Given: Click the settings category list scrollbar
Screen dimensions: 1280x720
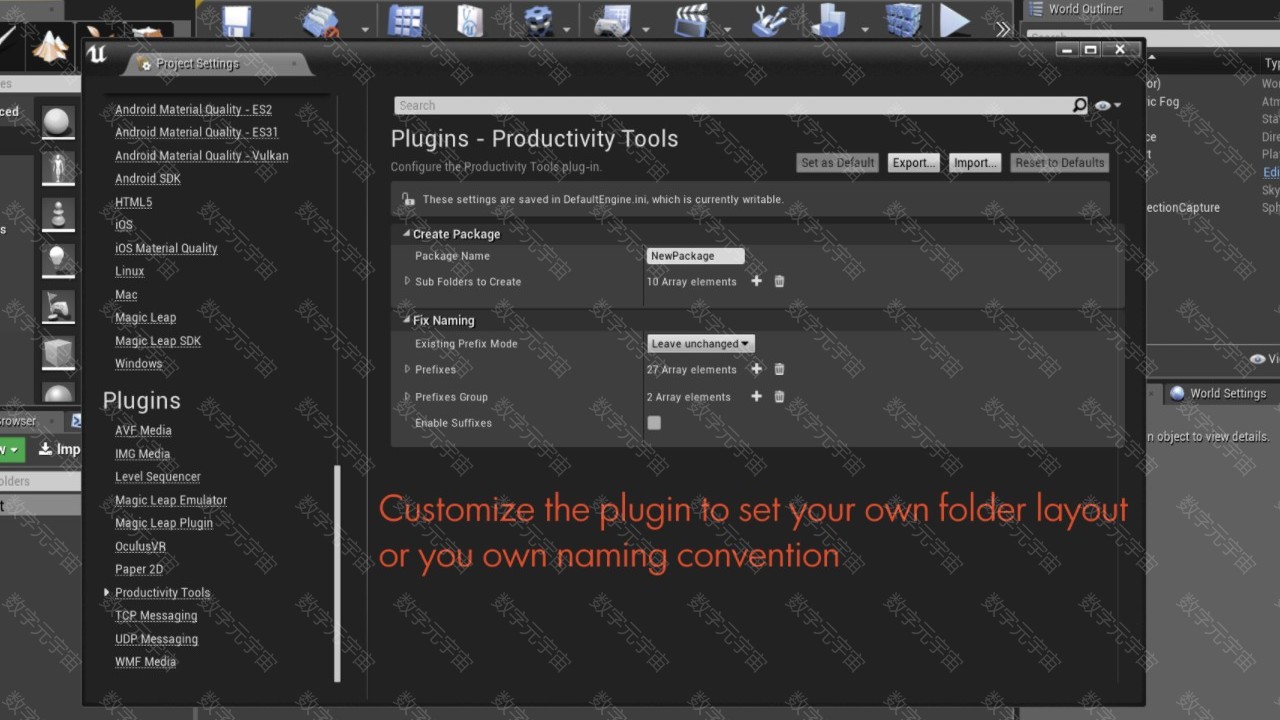Looking at the screenshot, I should coord(337,573).
